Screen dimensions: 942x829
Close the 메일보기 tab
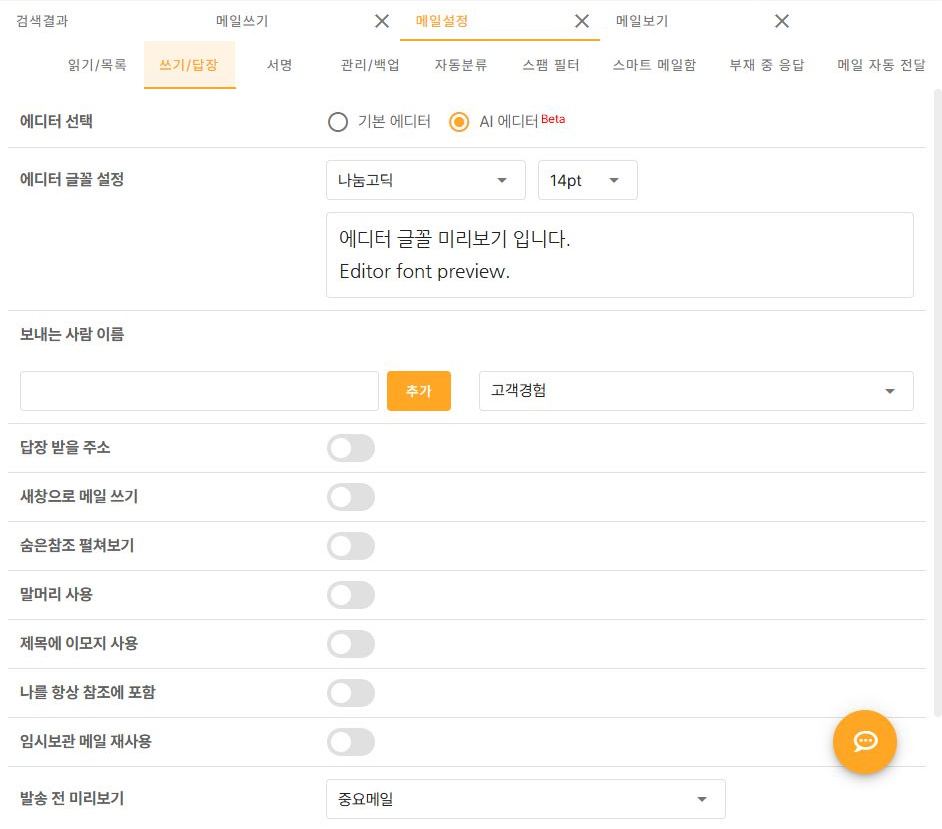[782, 22]
